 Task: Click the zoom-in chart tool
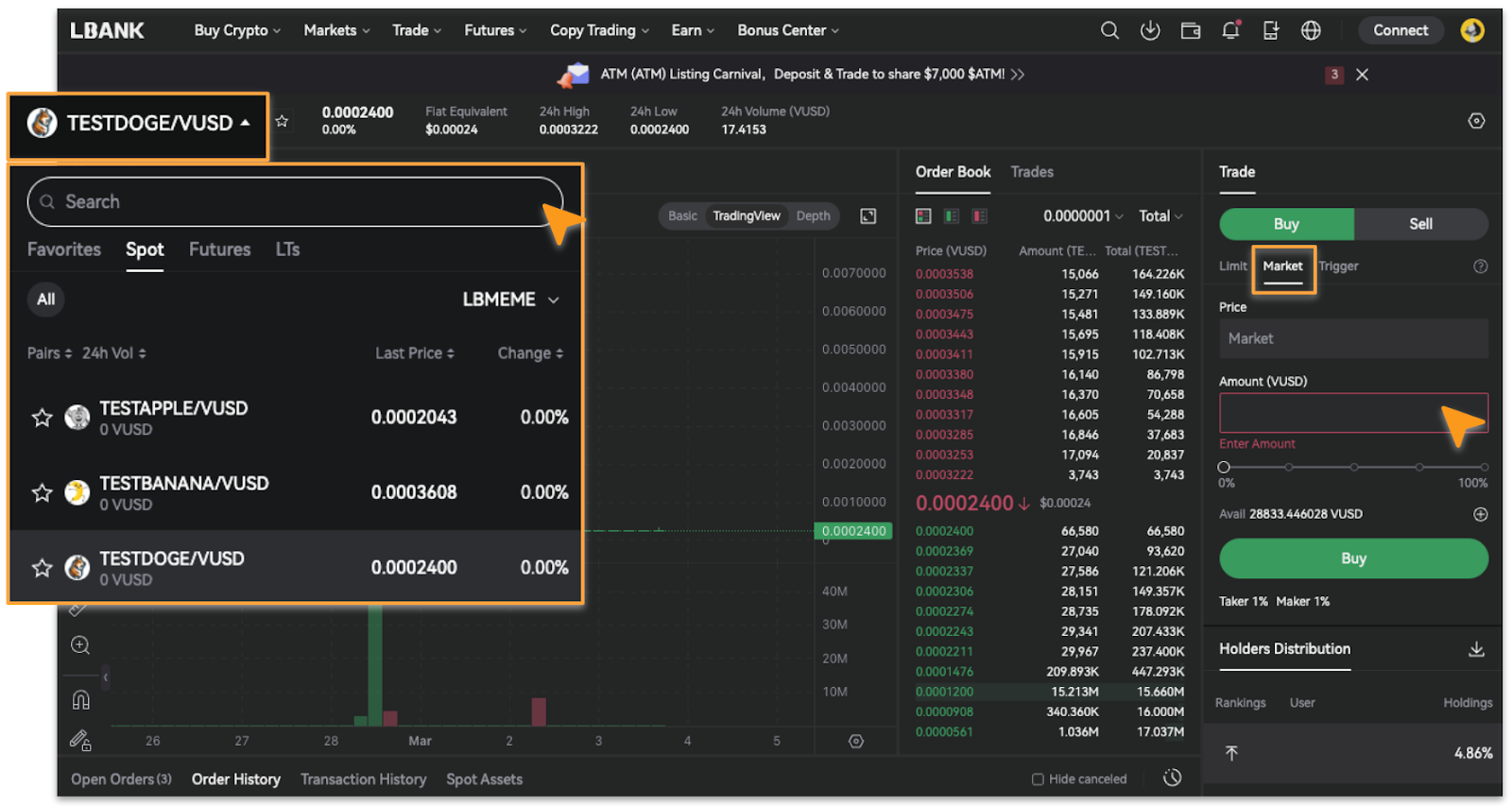pyautogui.click(x=80, y=645)
